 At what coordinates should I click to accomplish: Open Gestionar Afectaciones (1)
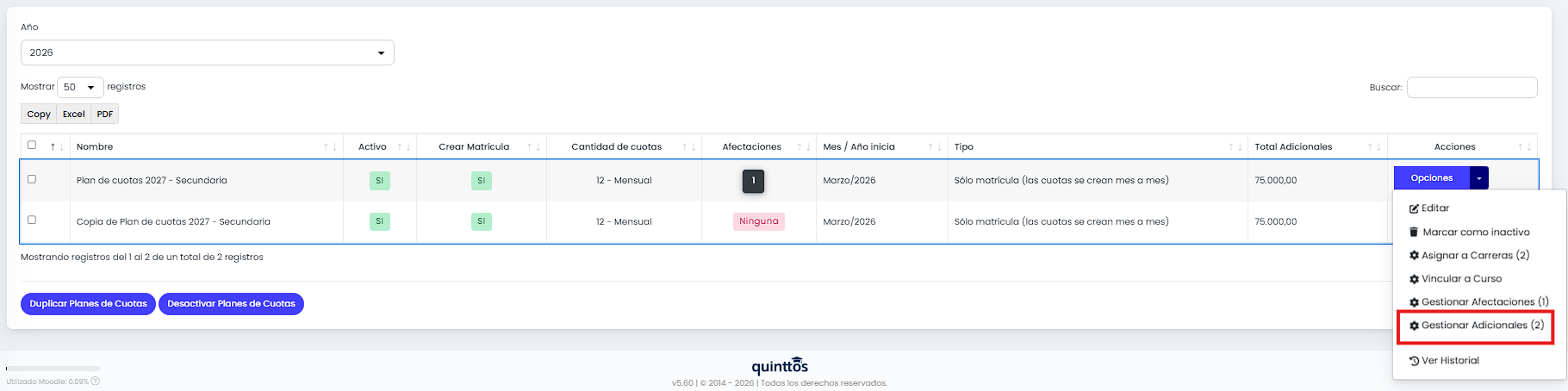tap(1479, 302)
